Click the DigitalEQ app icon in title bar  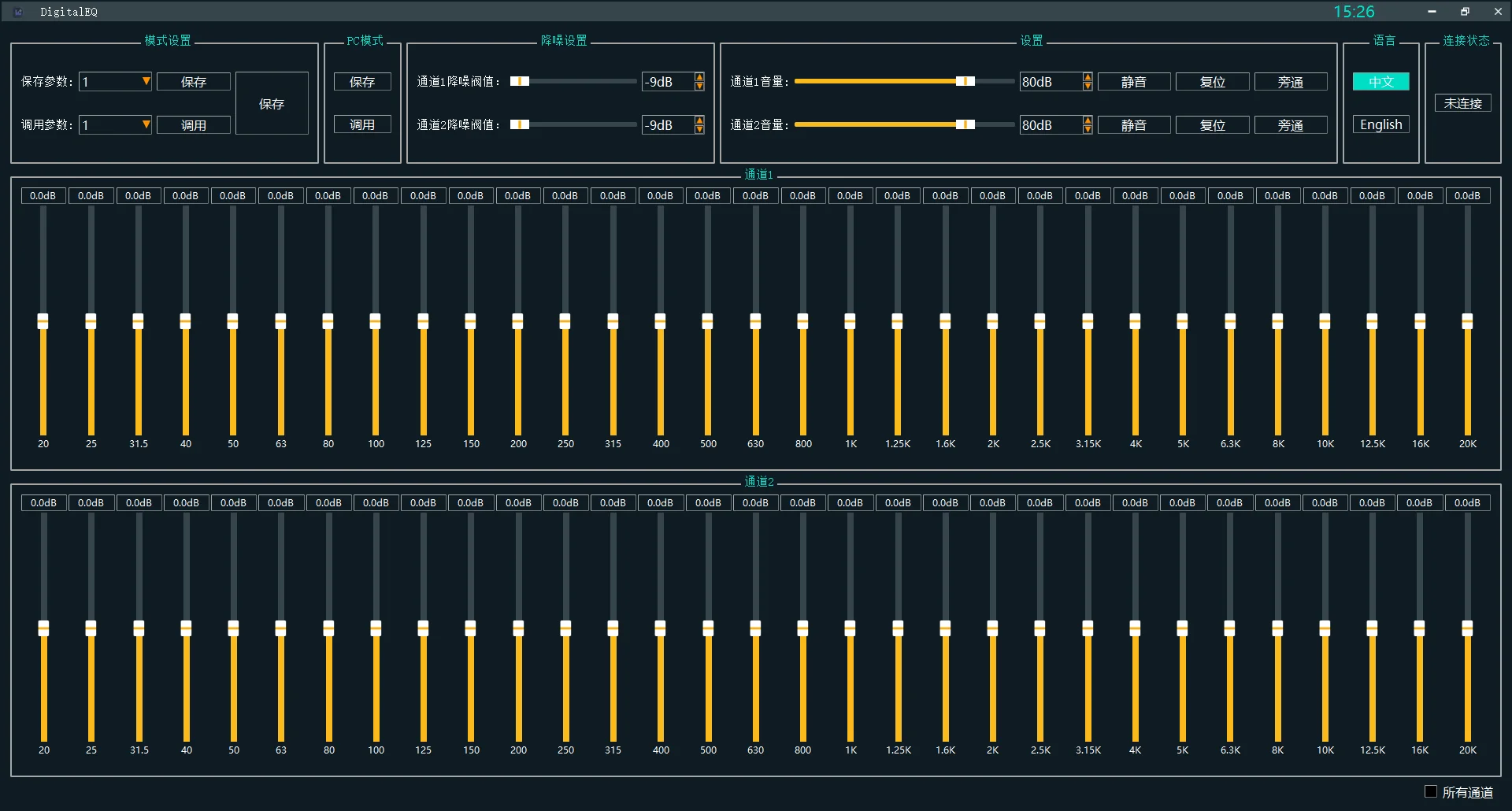click(18, 12)
